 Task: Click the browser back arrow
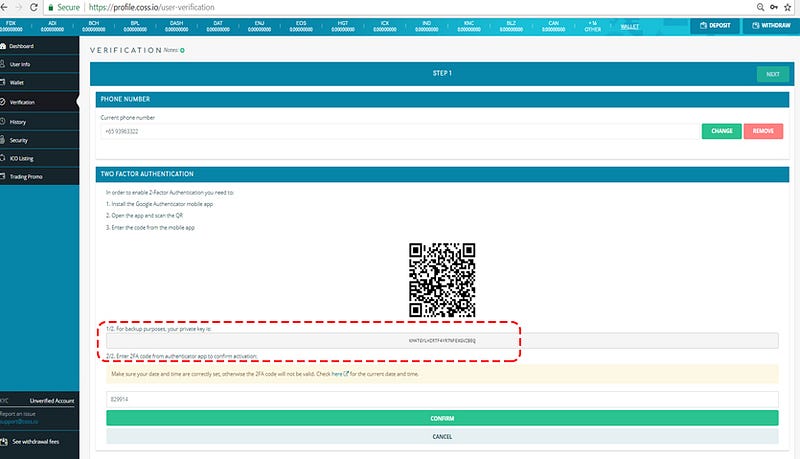tap(4, 7)
